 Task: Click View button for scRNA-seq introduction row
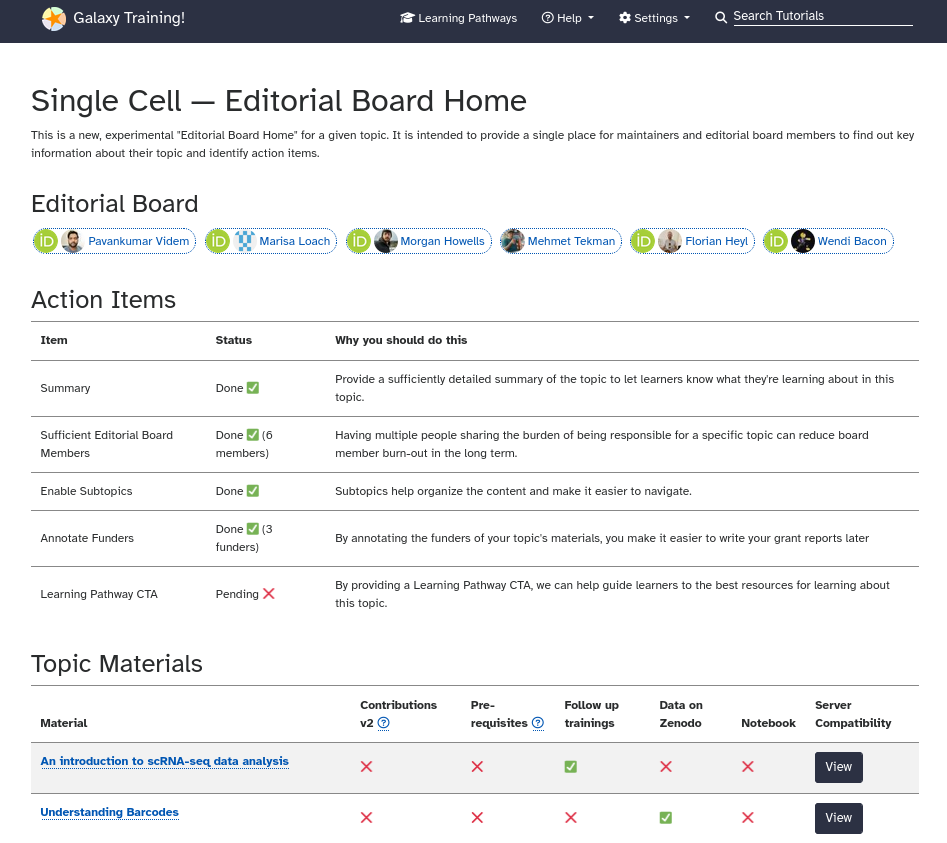tap(838, 767)
